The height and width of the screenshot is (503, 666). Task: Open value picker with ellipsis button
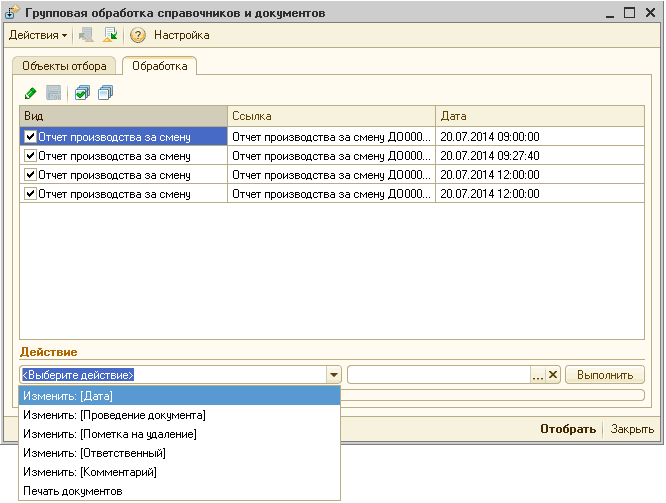click(x=537, y=375)
